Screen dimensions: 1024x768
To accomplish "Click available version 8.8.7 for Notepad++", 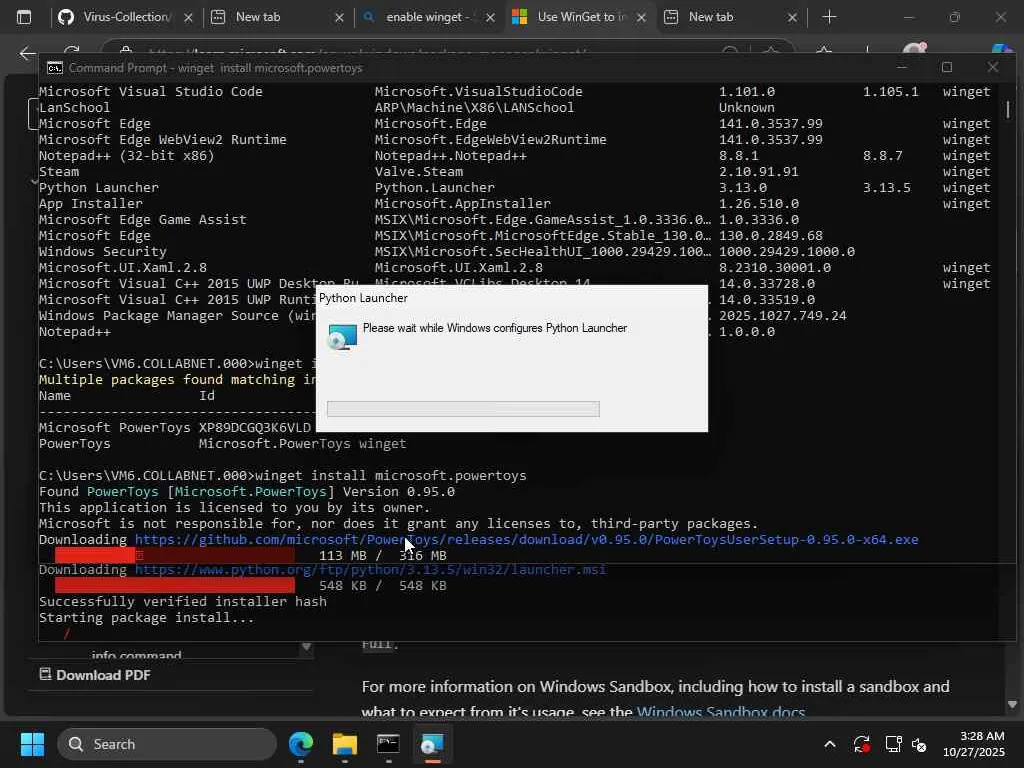I will point(882,155).
